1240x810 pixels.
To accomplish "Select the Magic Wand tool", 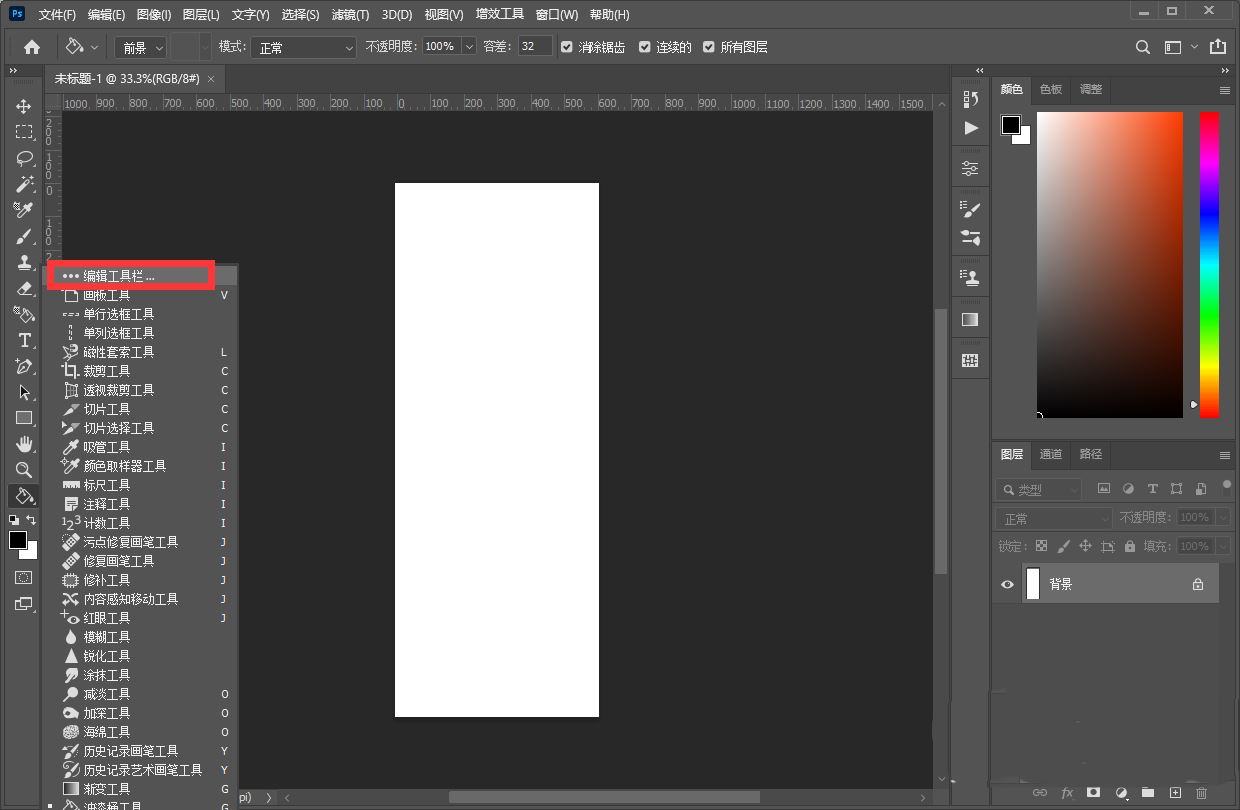I will click(23, 184).
